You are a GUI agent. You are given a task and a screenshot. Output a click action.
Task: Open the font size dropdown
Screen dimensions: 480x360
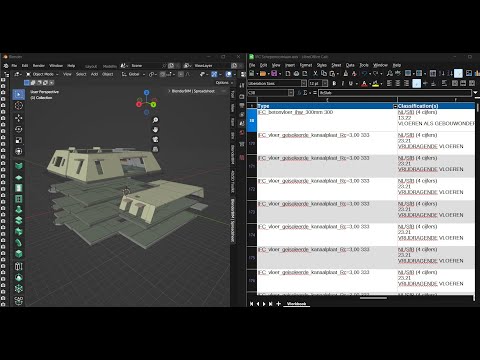[x=325, y=83]
